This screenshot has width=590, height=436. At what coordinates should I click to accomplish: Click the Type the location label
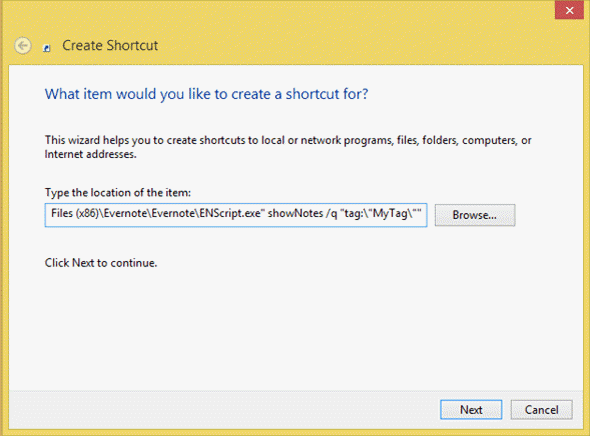tap(118, 193)
